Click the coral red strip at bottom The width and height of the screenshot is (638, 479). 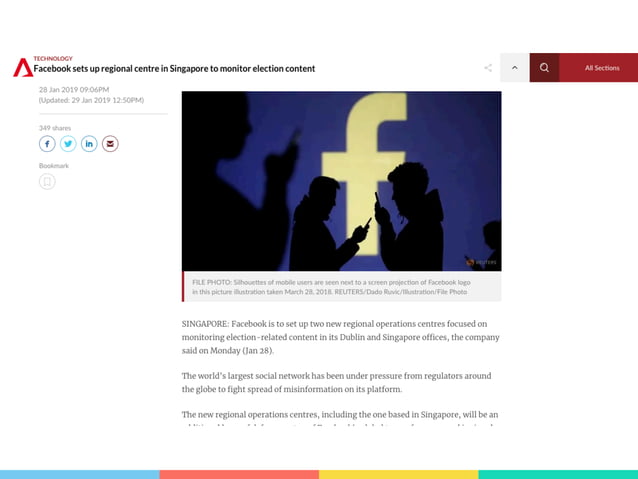click(239, 475)
